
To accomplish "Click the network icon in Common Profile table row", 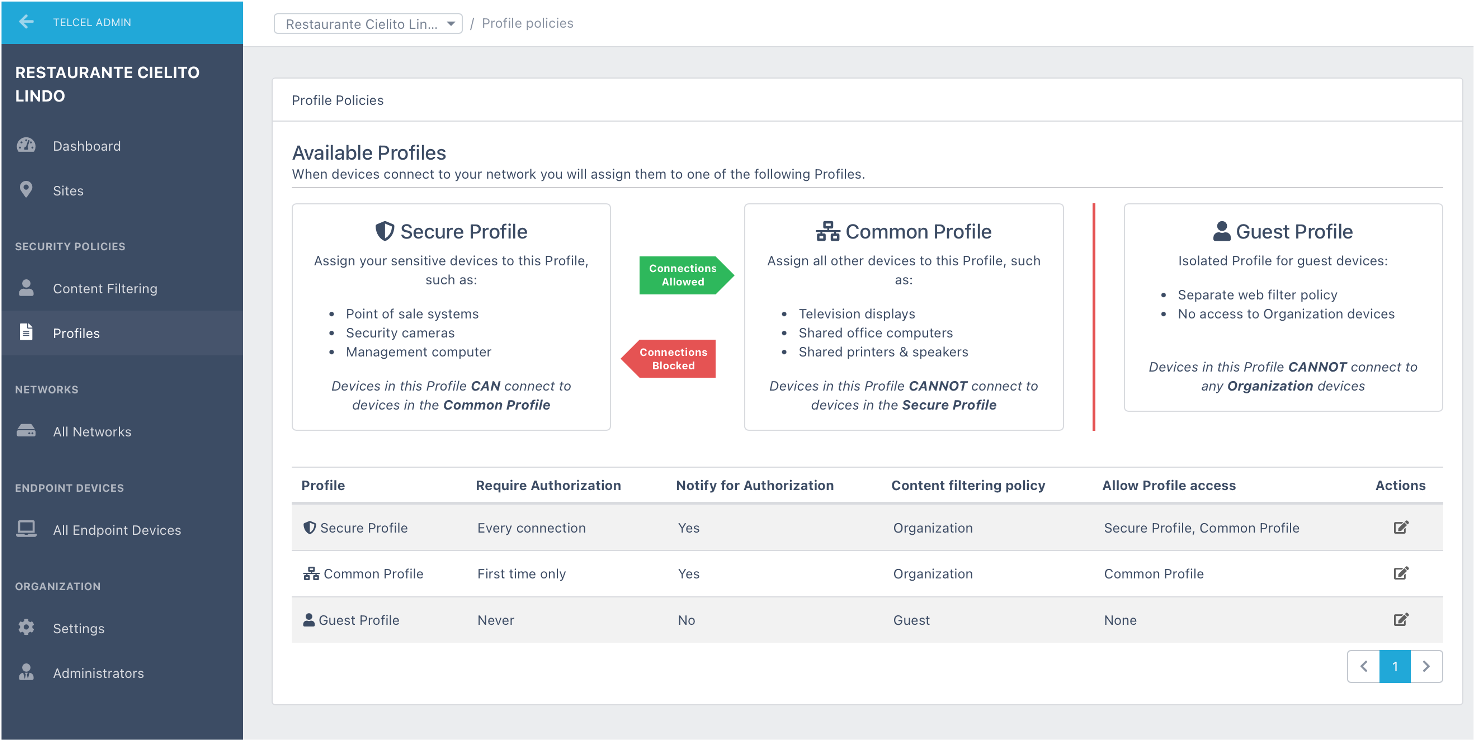I will [311, 573].
